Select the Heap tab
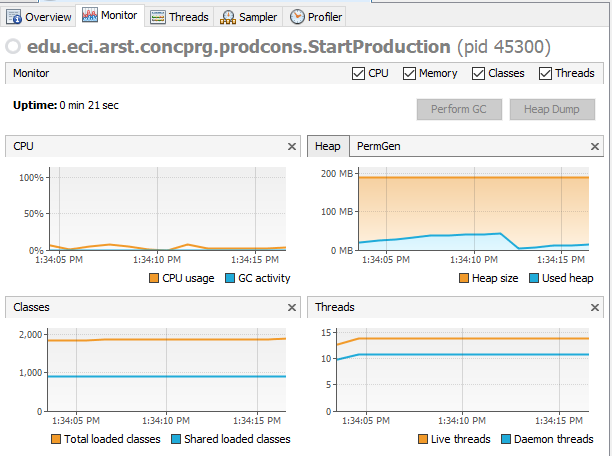This screenshot has width=612, height=456. tap(328, 146)
